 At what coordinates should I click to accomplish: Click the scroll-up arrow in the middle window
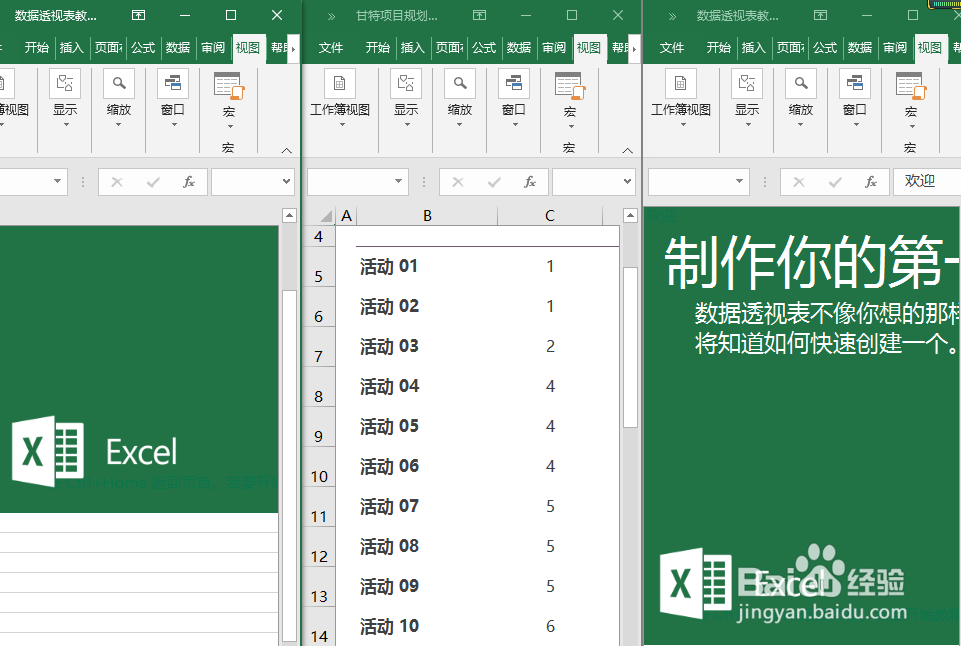[x=630, y=216]
